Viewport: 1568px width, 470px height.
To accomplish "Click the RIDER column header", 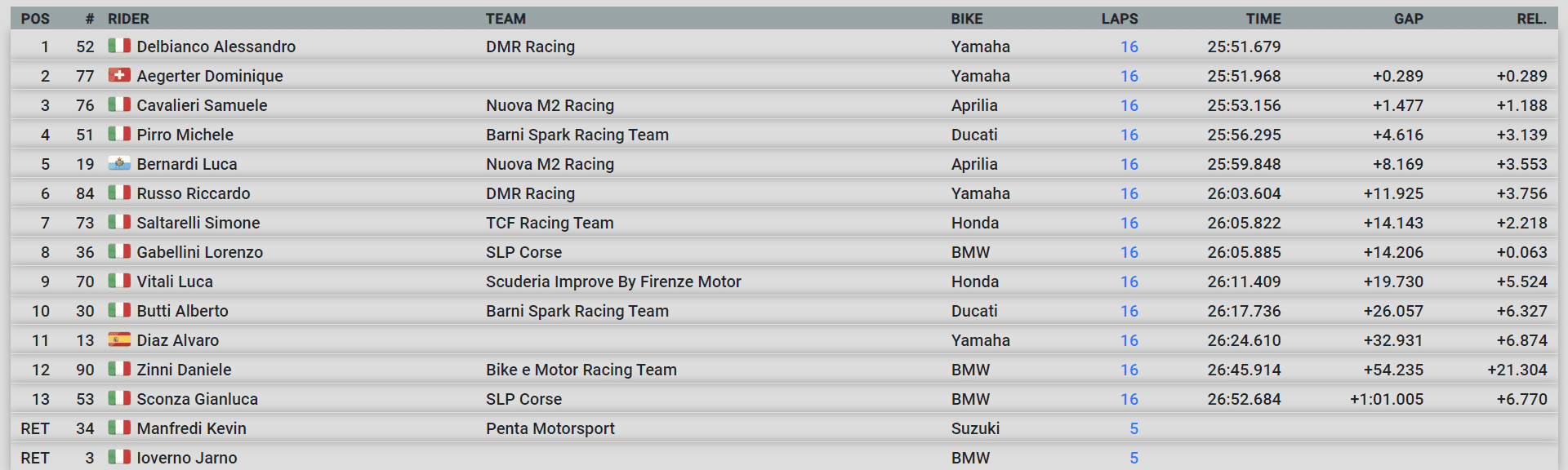I will (128, 19).
